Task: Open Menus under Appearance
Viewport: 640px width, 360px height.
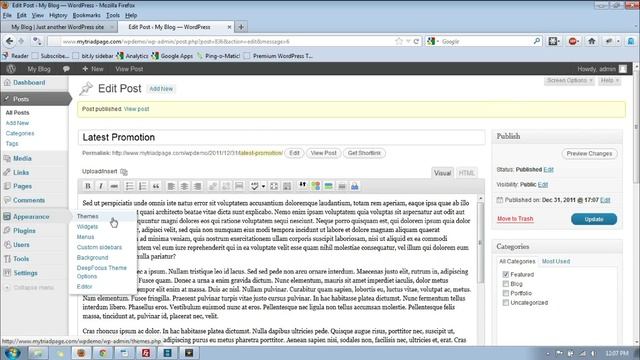Action: point(85,237)
